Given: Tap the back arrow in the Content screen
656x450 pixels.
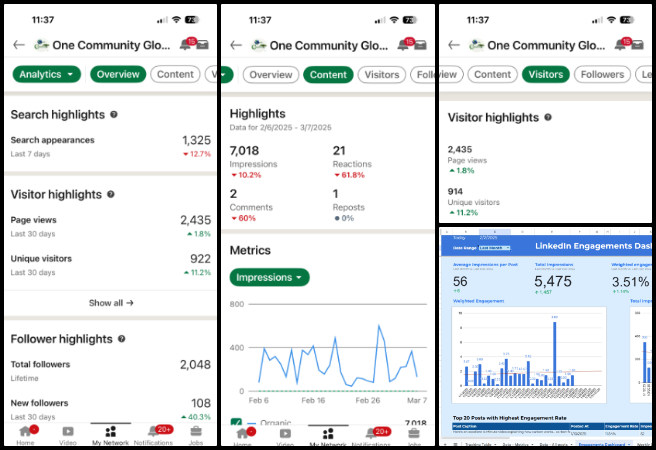Looking at the screenshot, I should pyautogui.click(x=236, y=45).
